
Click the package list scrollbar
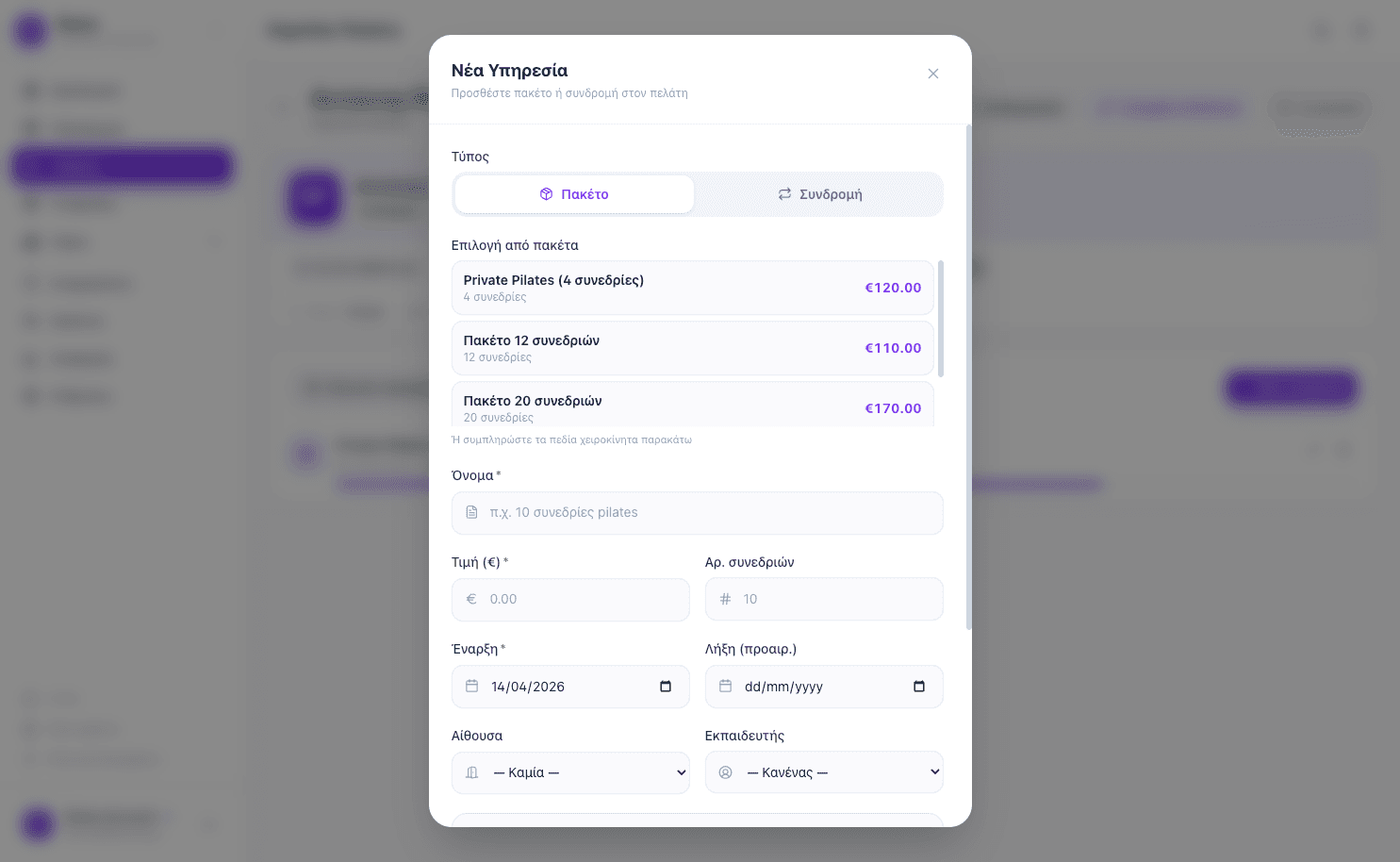pos(941,319)
